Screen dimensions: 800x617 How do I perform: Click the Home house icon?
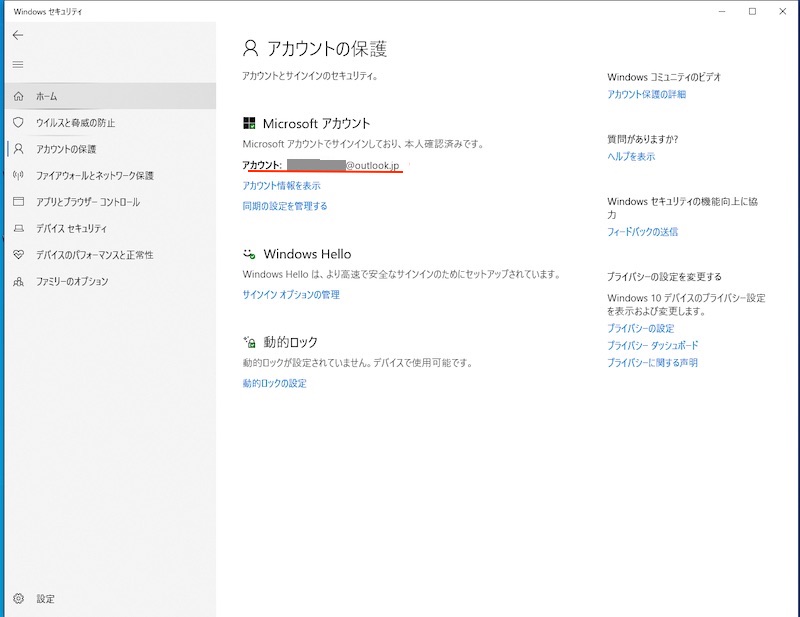(18, 96)
